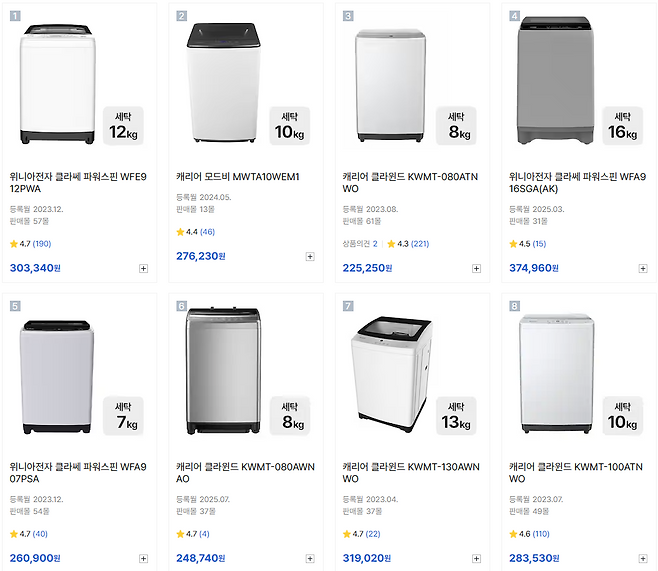Open 상품의견 2 on KWMT-080ATNWO
658x571 pixels.
pyautogui.click(x=360, y=243)
